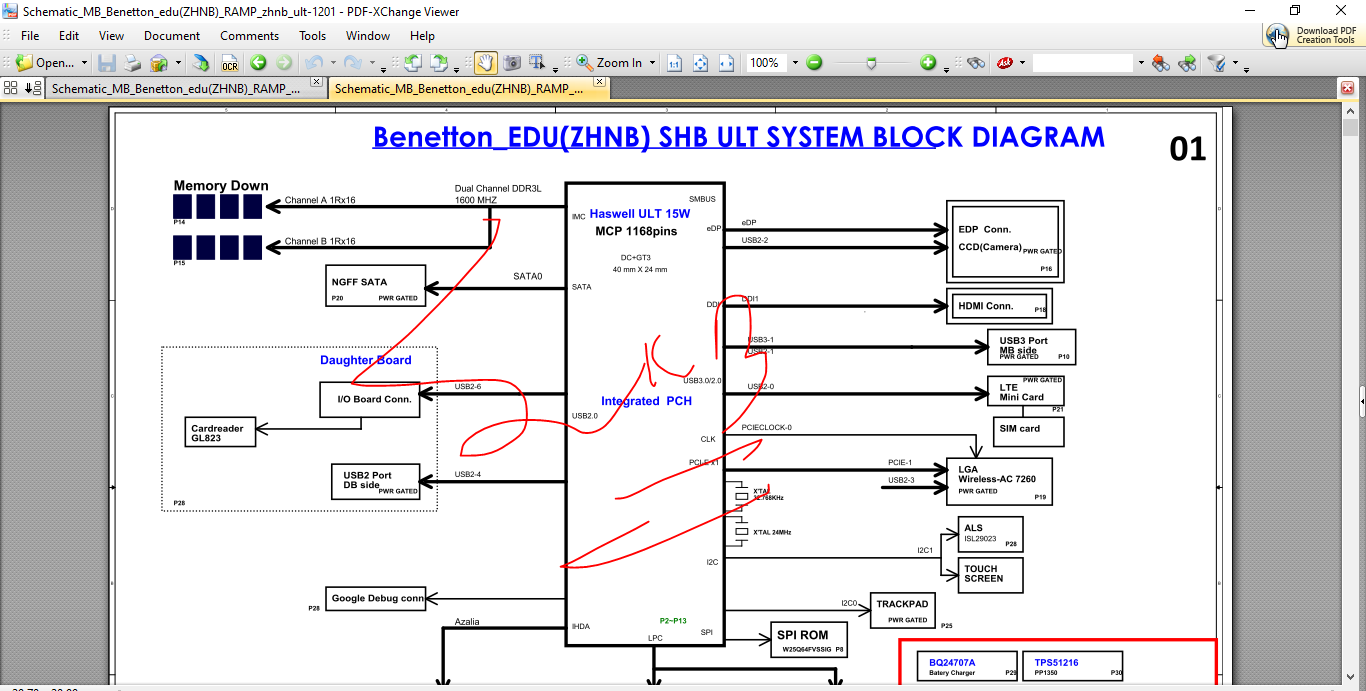This screenshot has height=691, width=1366.
Task: Rotate page clockwise
Action: pos(439,62)
